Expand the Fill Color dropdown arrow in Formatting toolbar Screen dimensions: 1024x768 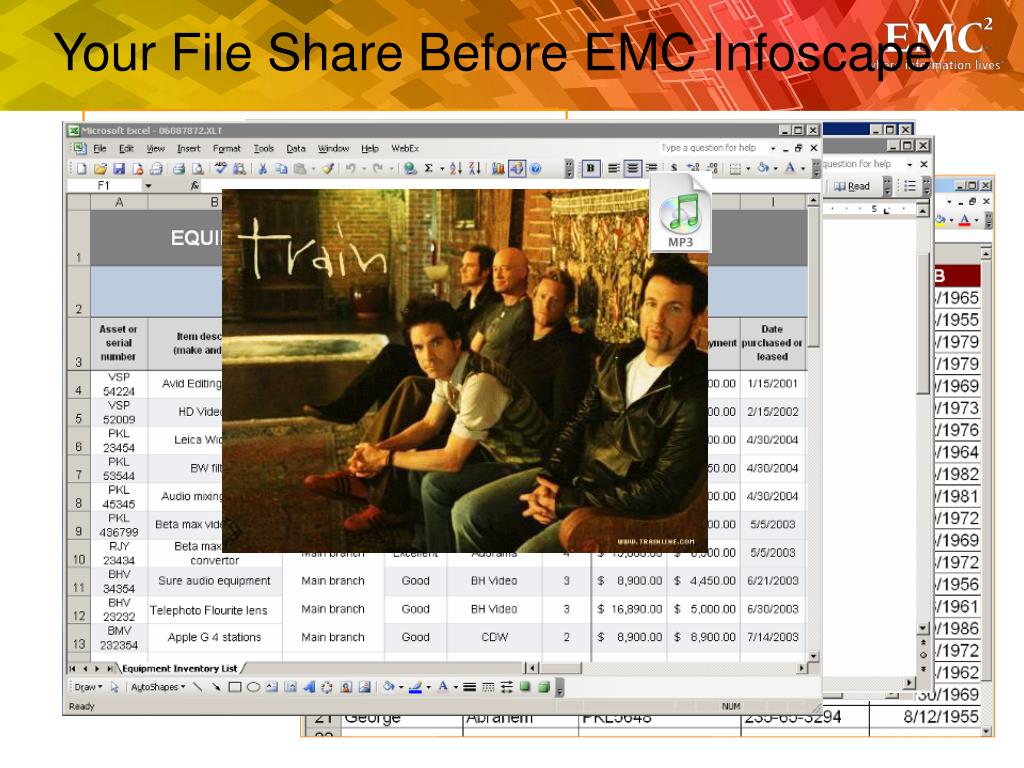point(776,168)
